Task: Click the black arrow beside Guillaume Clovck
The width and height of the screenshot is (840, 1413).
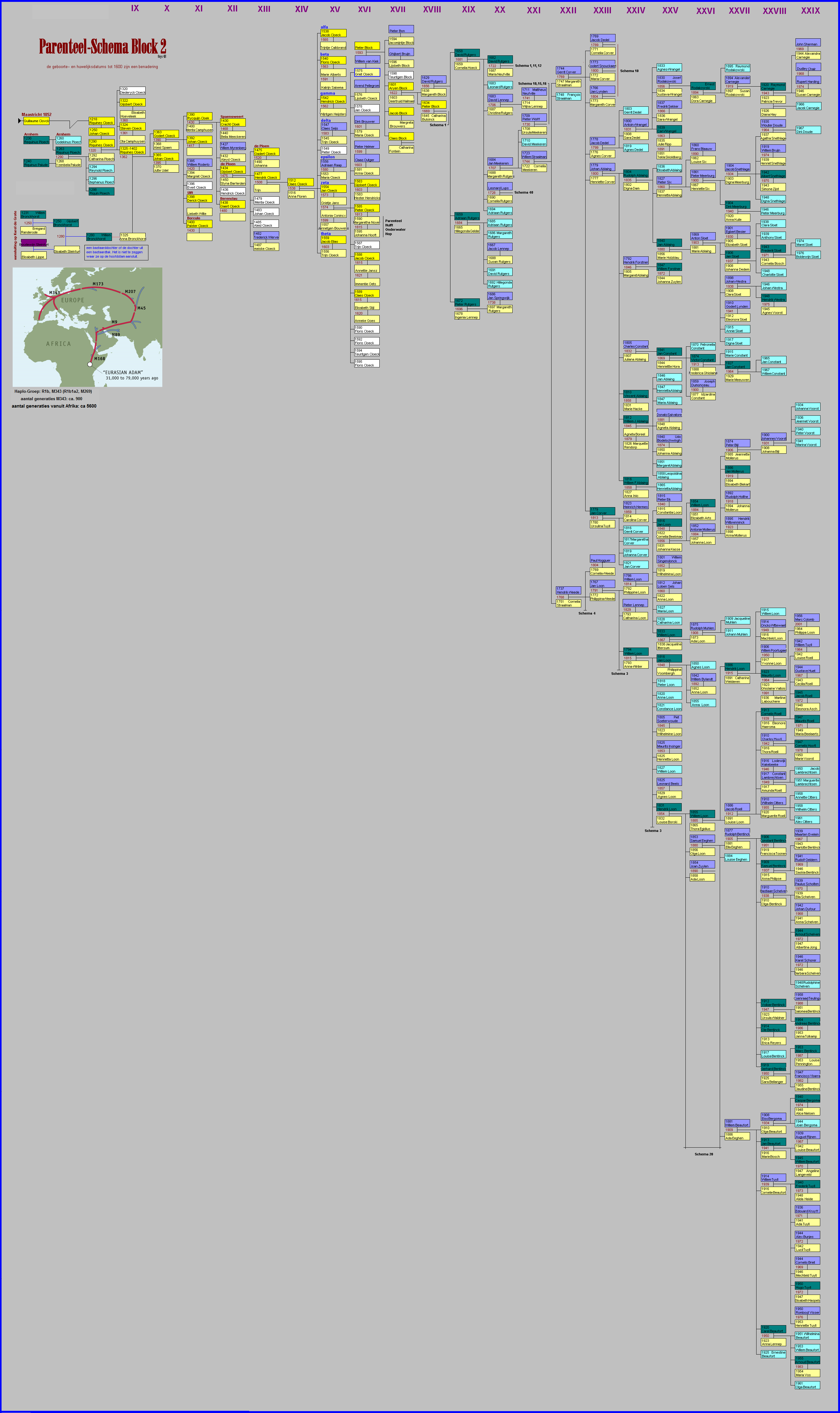Action: pos(20,121)
